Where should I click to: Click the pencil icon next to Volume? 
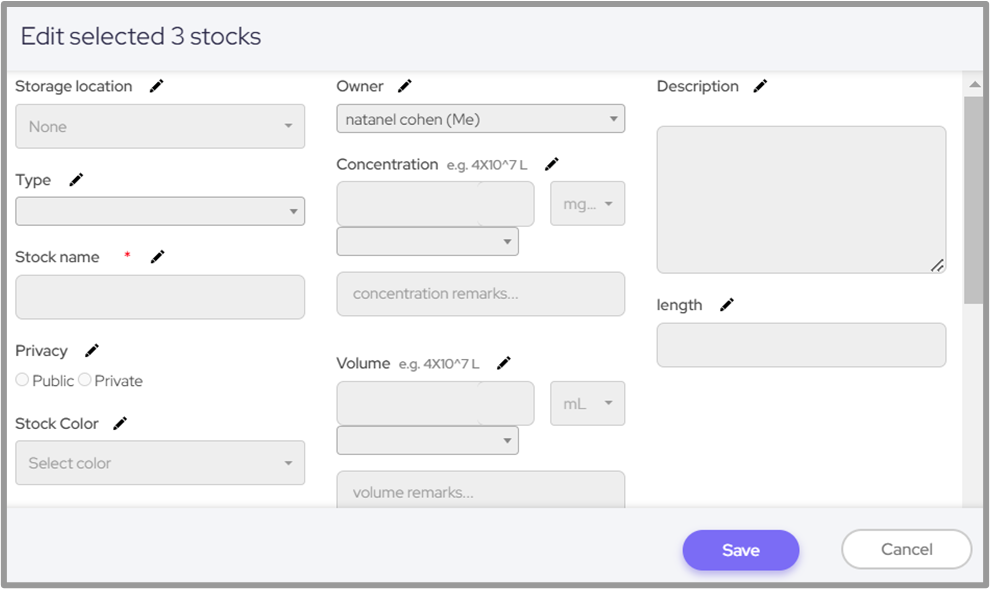coord(504,363)
